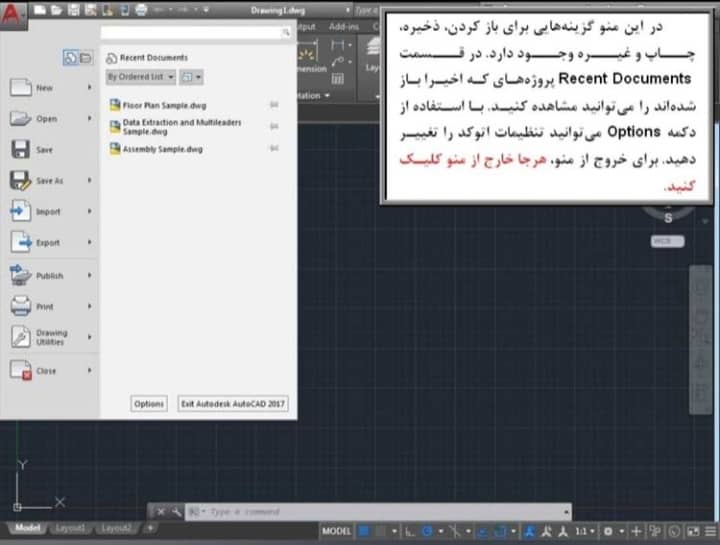Toggle the drawing grid display in status bar
The width and height of the screenshot is (720, 545).
(x=365, y=530)
